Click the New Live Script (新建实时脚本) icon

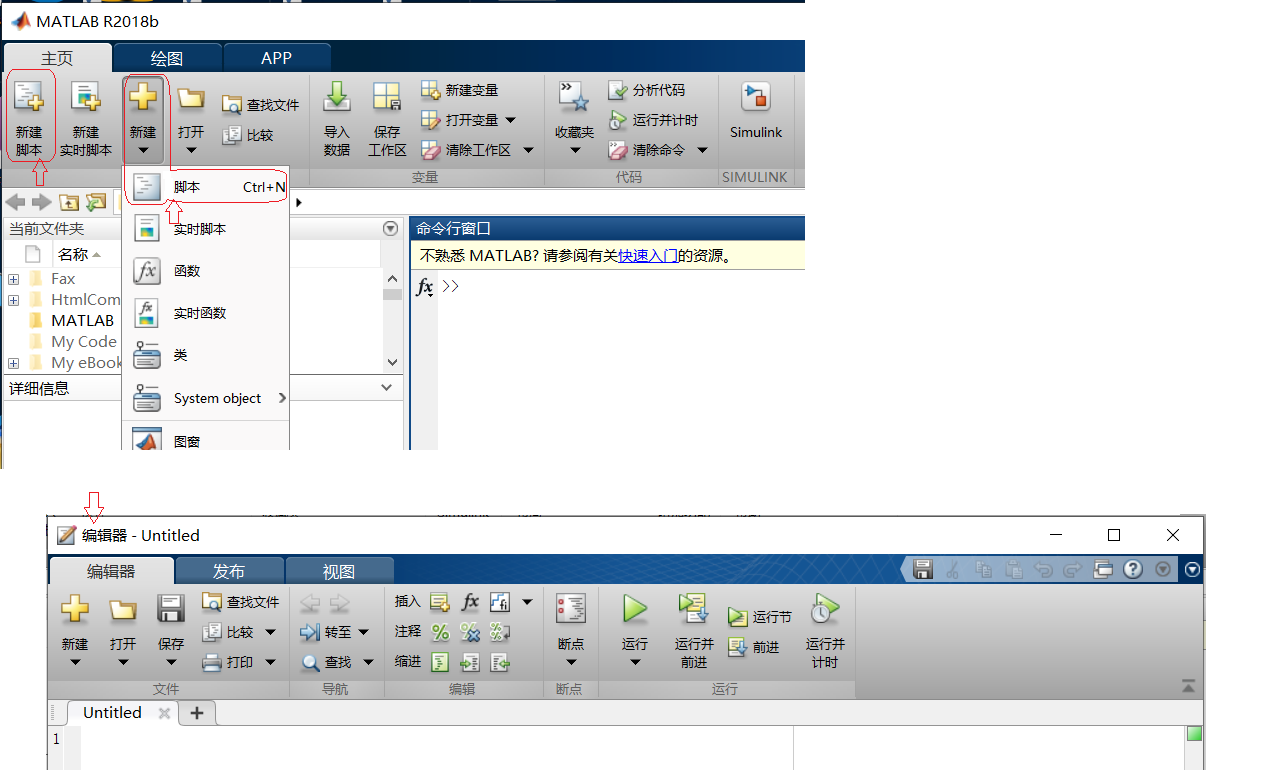pos(86,97)
